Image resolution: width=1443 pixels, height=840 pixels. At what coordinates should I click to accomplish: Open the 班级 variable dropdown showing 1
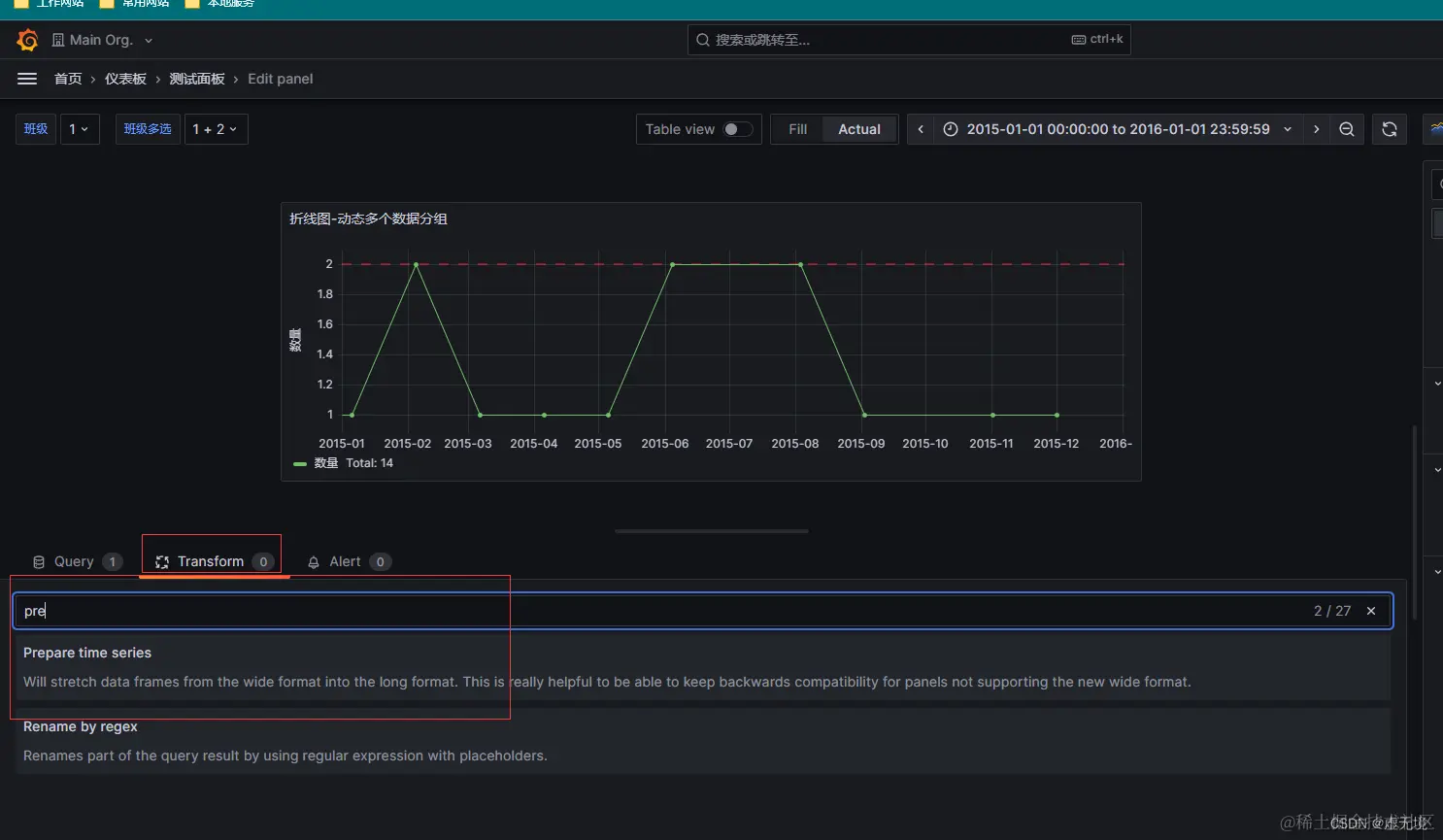tap(80, 129)
